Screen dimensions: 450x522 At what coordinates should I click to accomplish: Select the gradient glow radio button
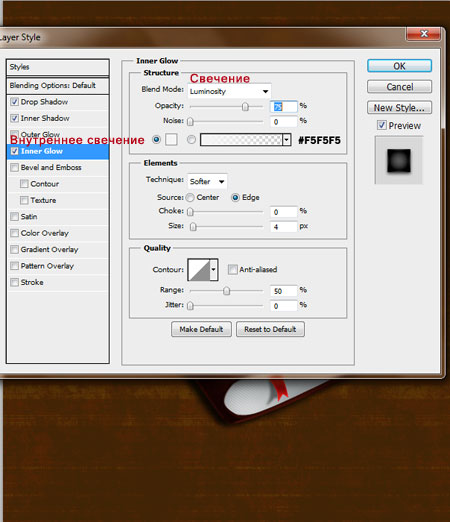tap(191, 139)
